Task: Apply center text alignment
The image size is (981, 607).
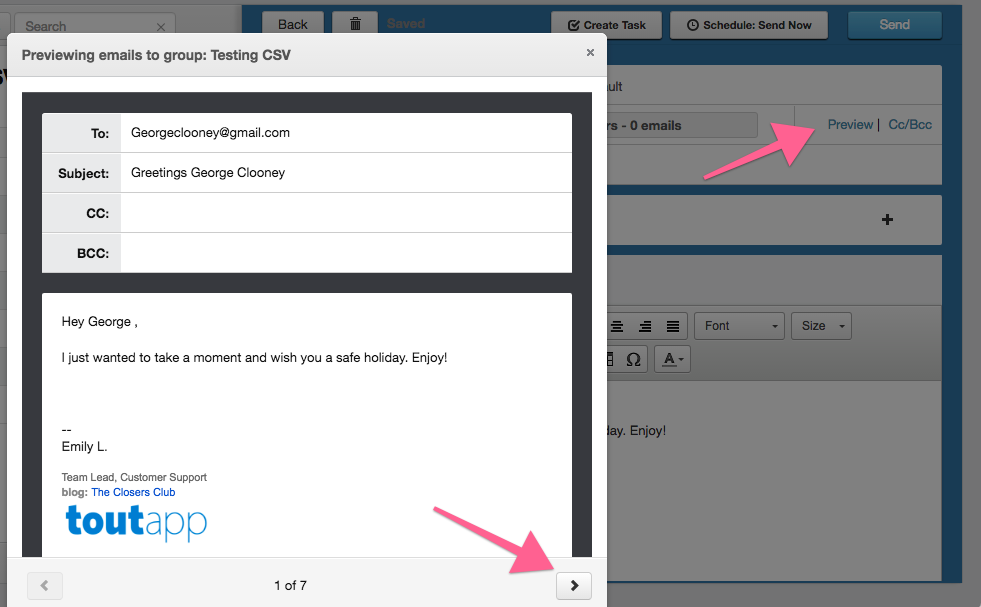Action: pos(617,326)
